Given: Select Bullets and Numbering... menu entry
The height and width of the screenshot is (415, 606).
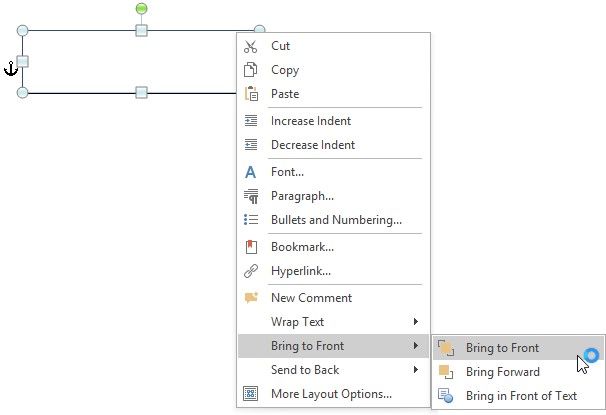Looking at the screenshot, I should [x=336, y=220].
